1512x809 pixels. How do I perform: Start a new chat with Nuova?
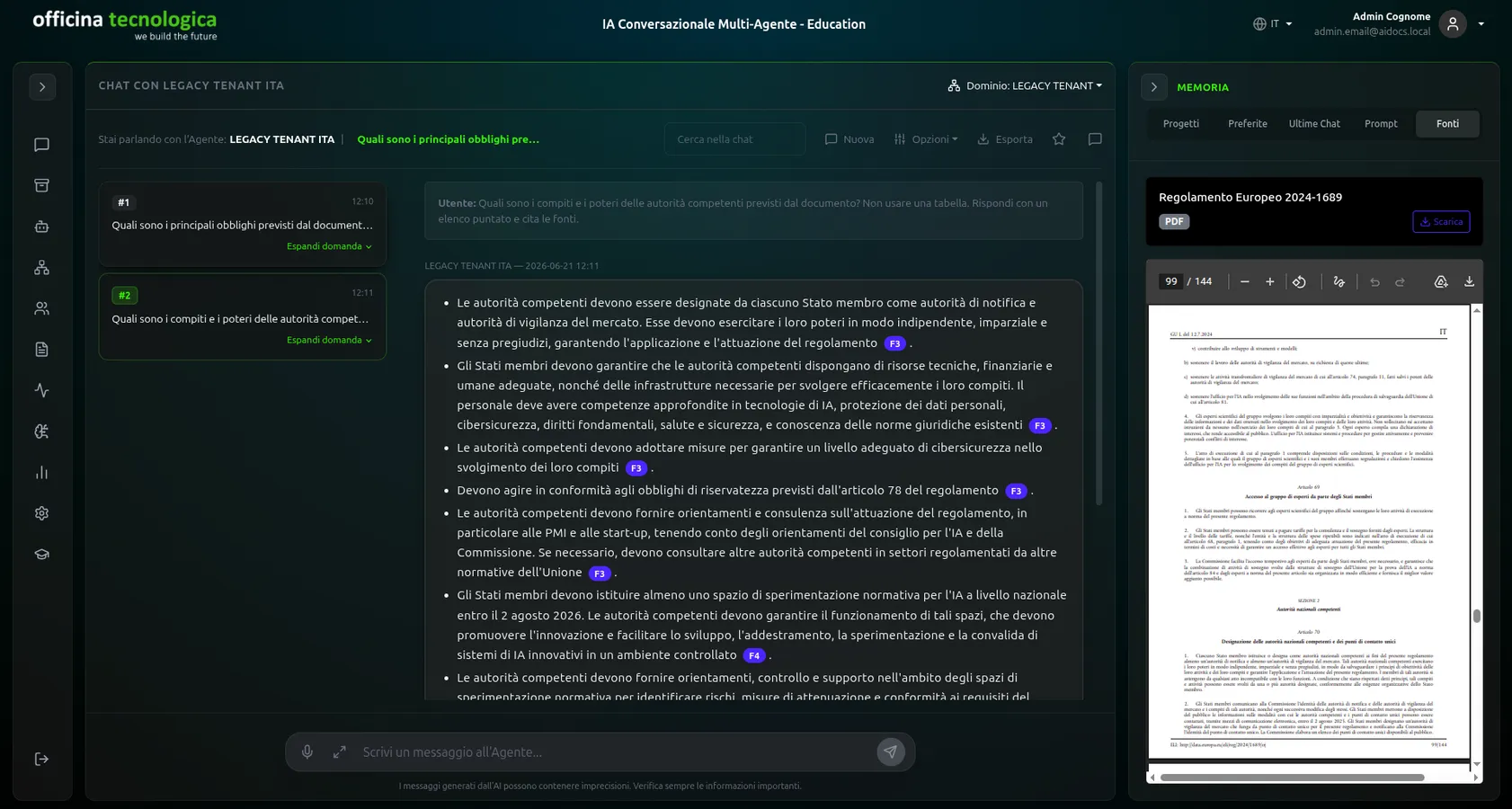pyautogui.click(x=849, y=139)
